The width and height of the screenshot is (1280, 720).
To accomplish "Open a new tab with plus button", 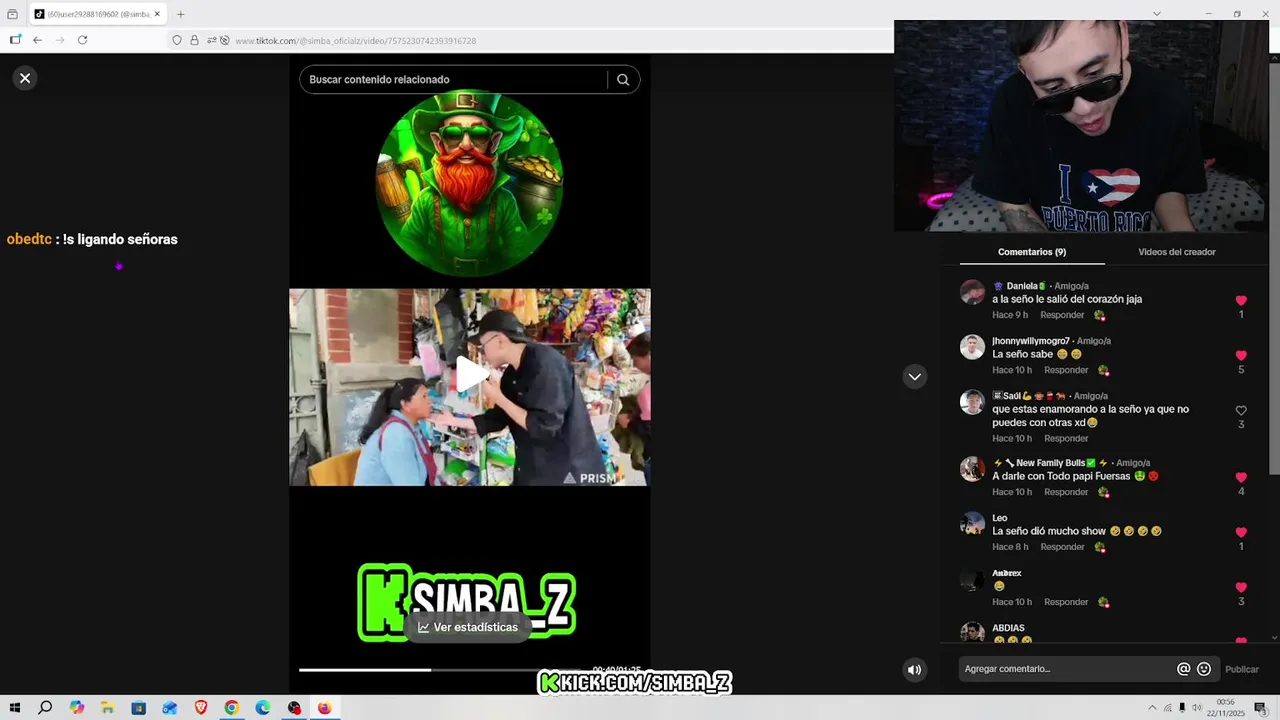I will point(180,14).
